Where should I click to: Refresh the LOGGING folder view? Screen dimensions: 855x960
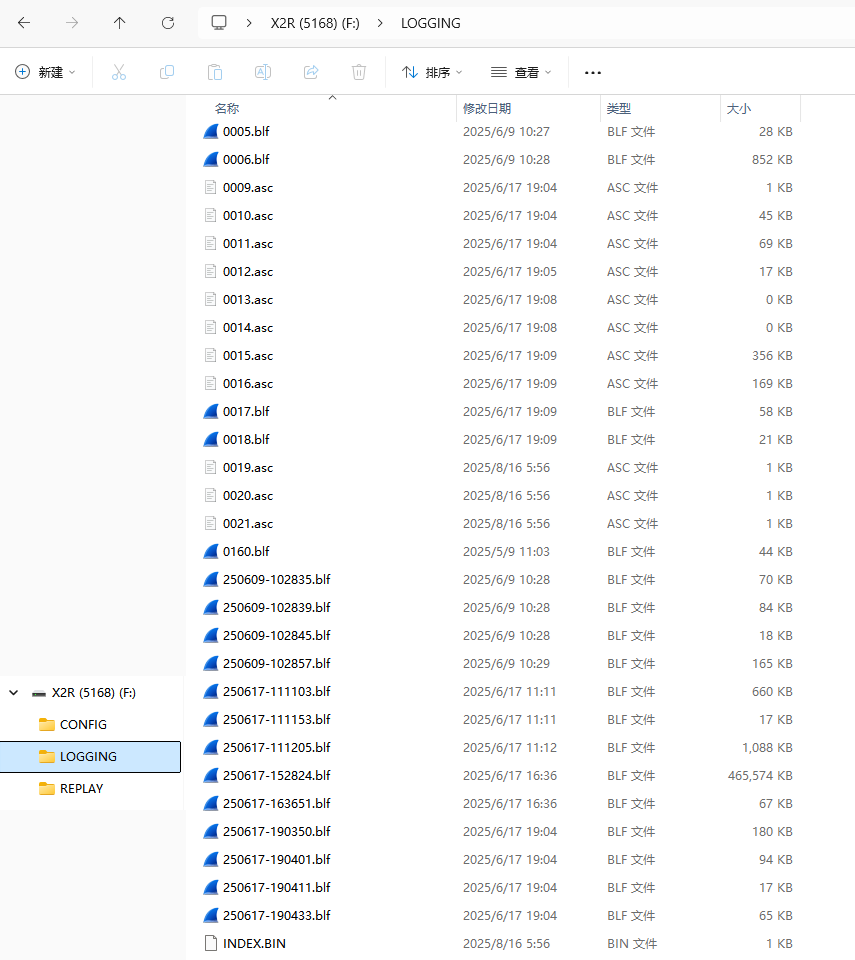pos(168,23)
